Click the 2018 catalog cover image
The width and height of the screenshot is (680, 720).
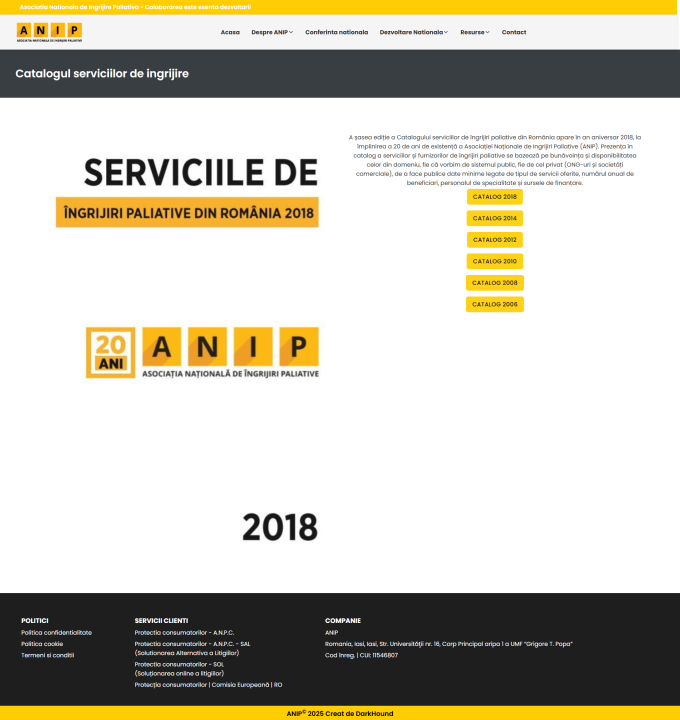[187, 344]
